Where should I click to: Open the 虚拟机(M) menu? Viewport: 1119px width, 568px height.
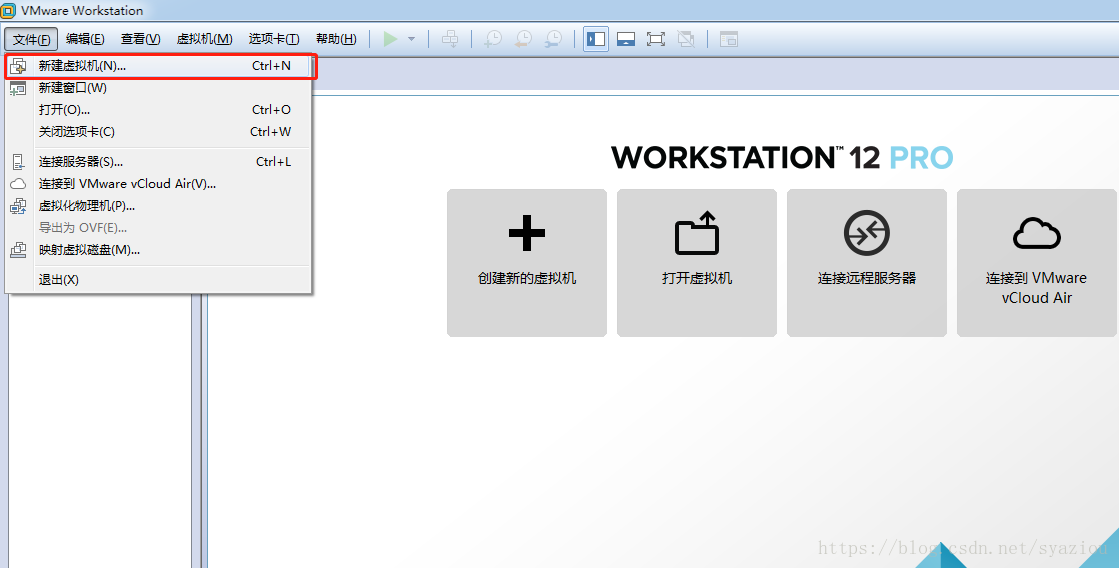coord(204,39)
